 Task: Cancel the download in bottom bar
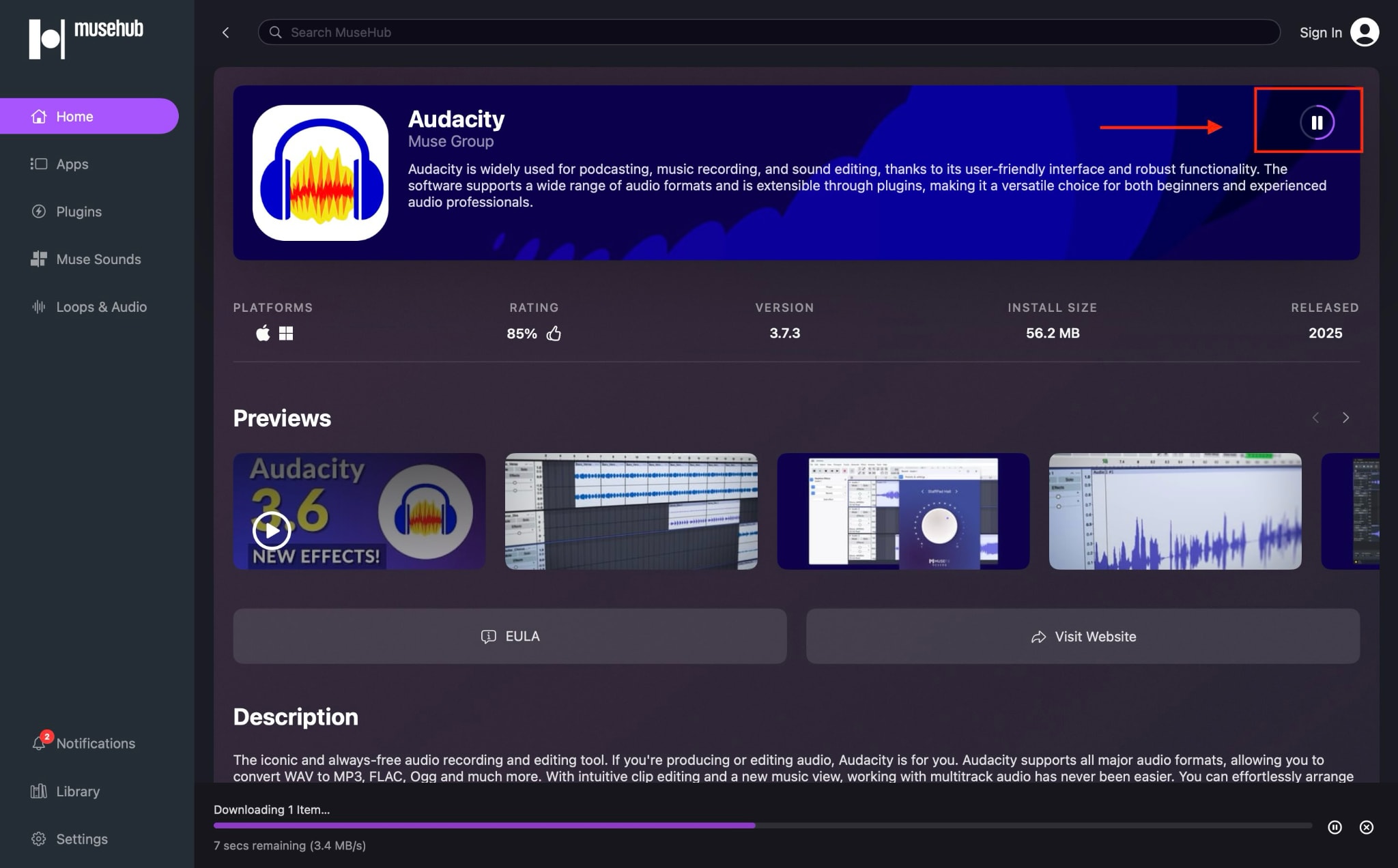pyautogui.click(x=1366, y=827)
